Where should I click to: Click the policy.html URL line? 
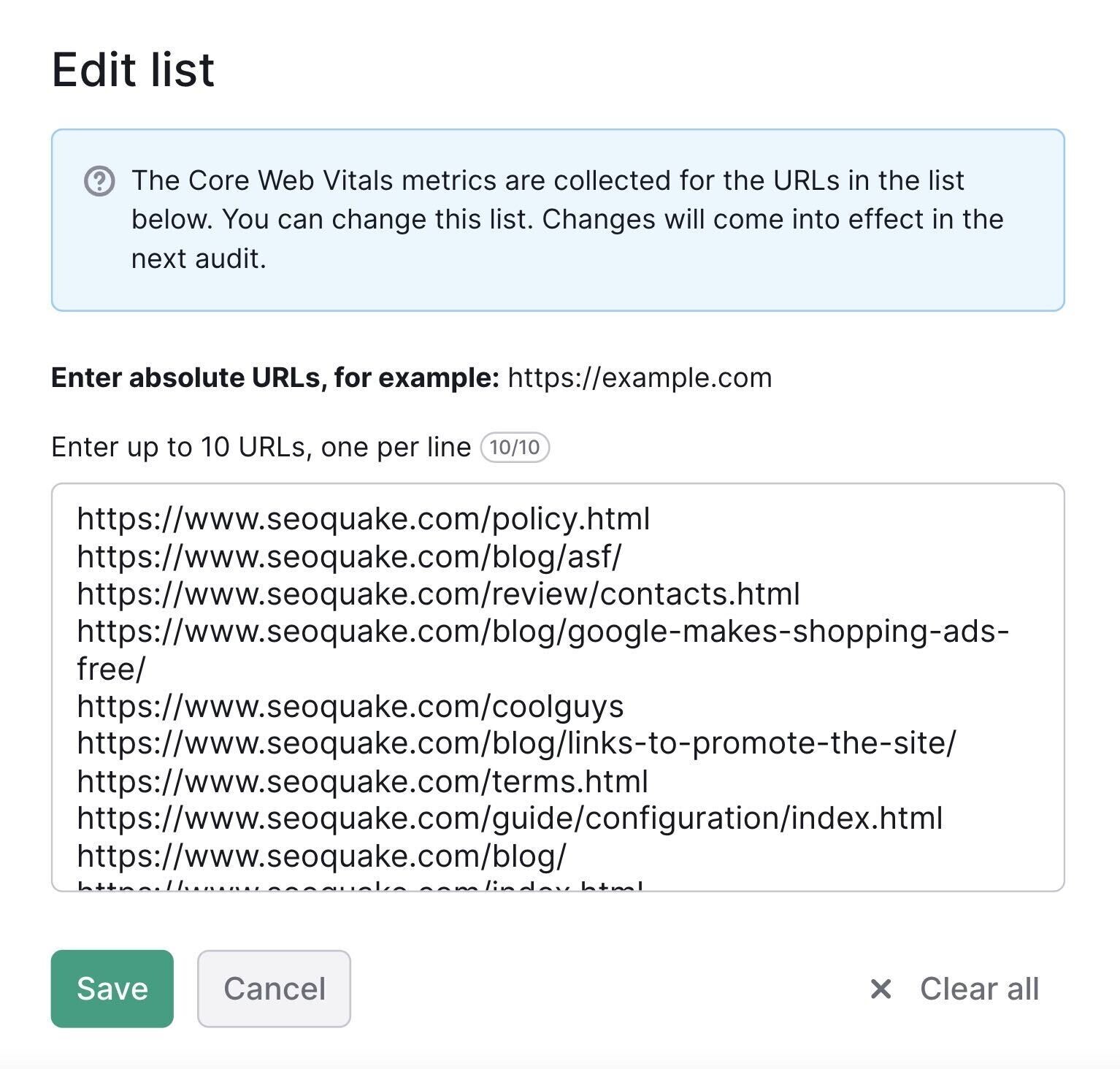[x=364, y=519]
